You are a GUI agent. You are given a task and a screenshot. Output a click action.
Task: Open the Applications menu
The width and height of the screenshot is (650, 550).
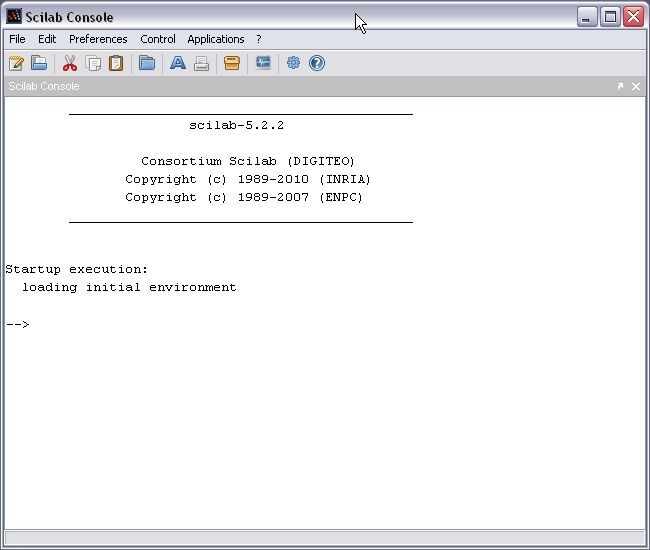[216, 39]
